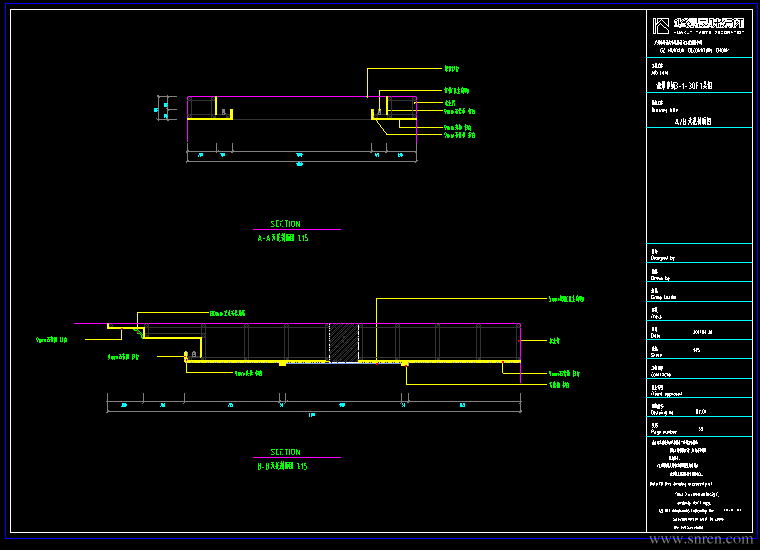Select the 'Drawn by' field in the title block
This screenshot has width=760, height=550.
[699, 273]
